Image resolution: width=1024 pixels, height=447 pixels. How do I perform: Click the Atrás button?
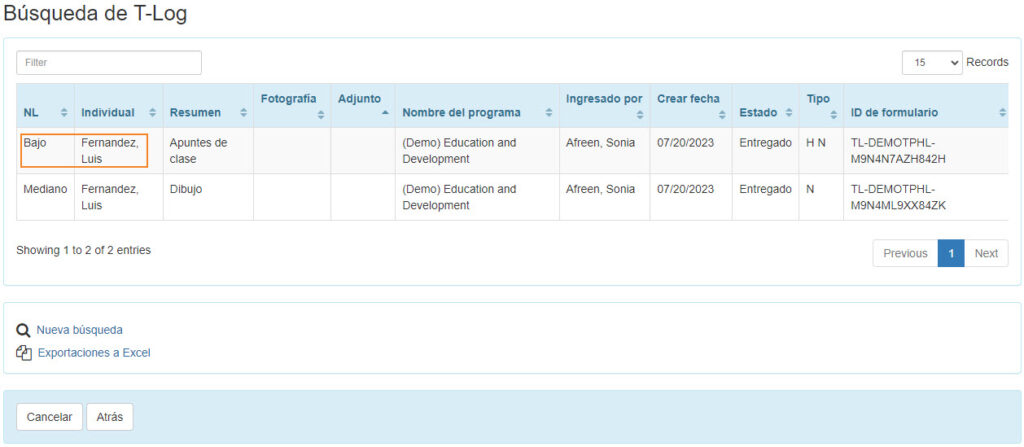tap(110, 417)
